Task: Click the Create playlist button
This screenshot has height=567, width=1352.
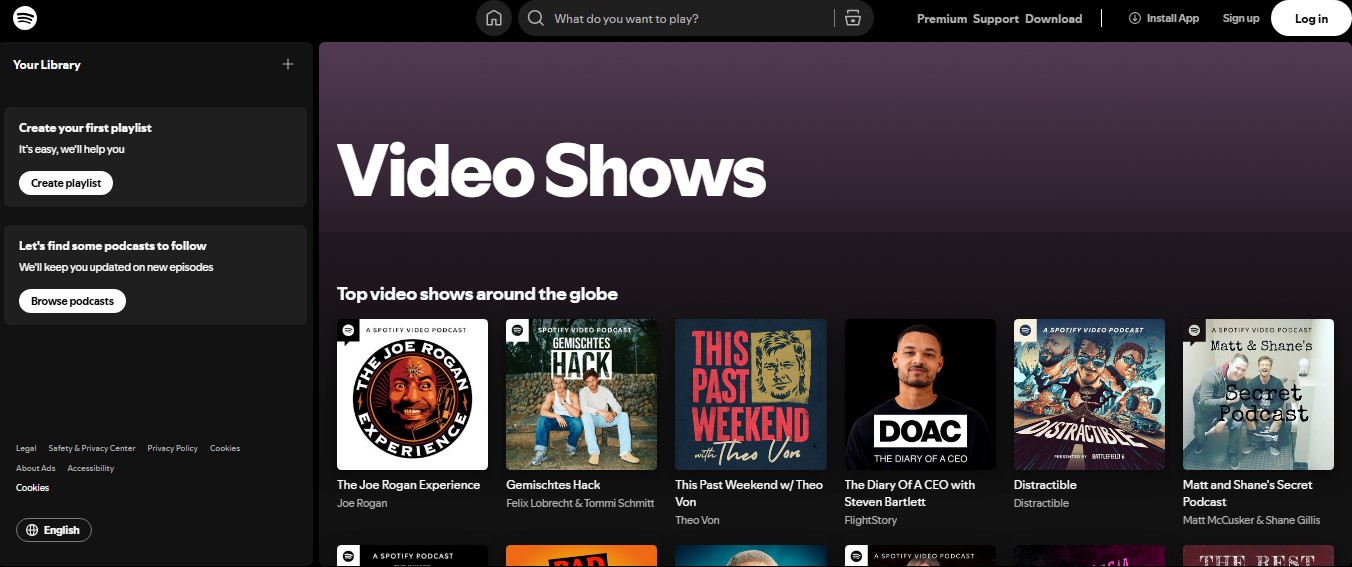Action: pyautogui.click(x=66, y=183)
